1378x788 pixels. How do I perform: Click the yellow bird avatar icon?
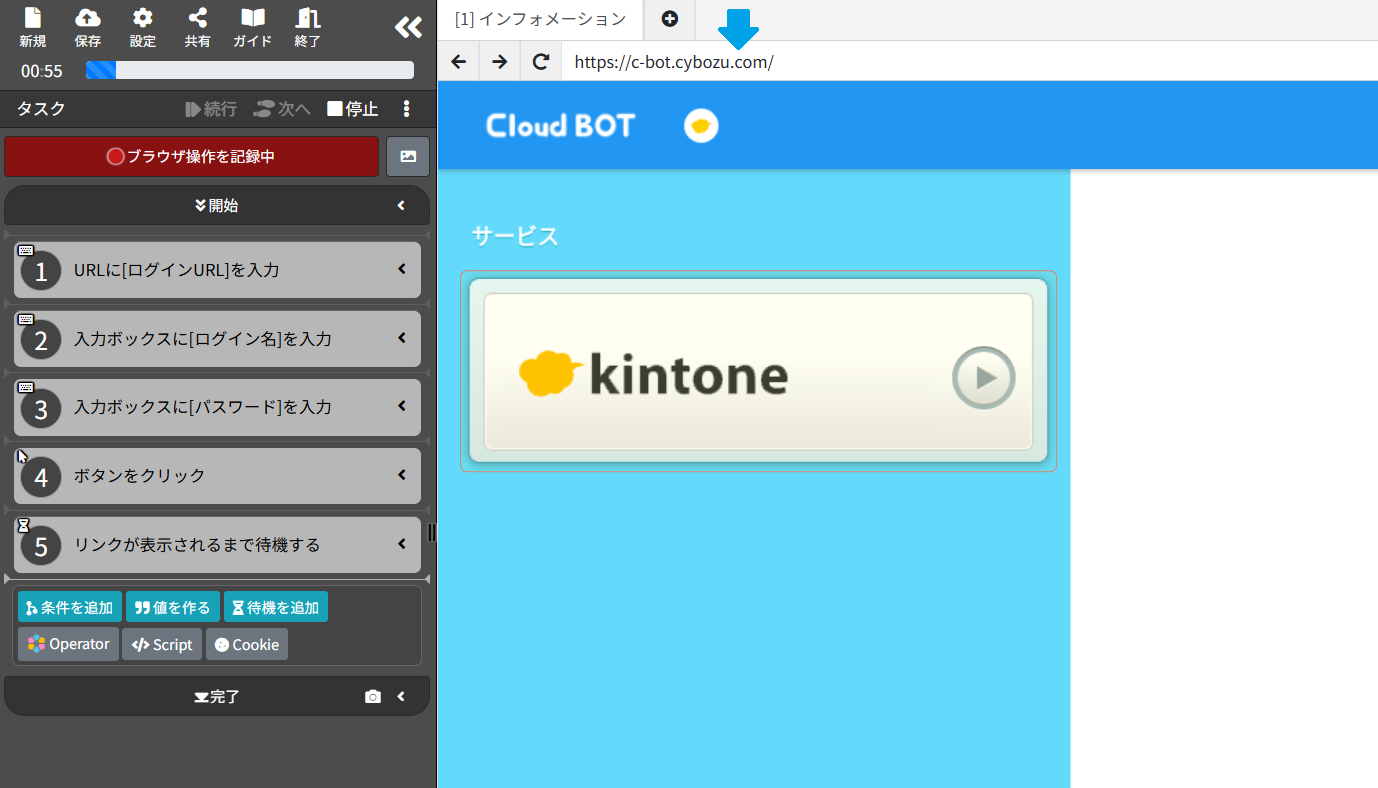point(701,126)
